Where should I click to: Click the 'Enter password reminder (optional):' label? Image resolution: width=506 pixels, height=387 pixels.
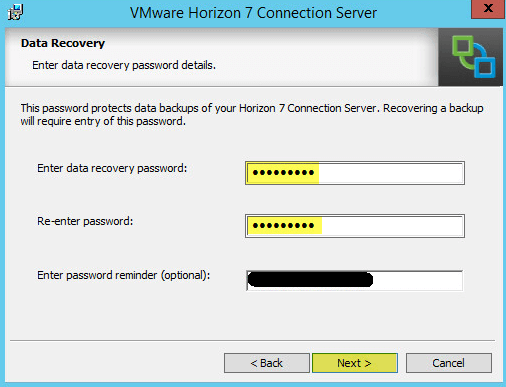(123, 275)
